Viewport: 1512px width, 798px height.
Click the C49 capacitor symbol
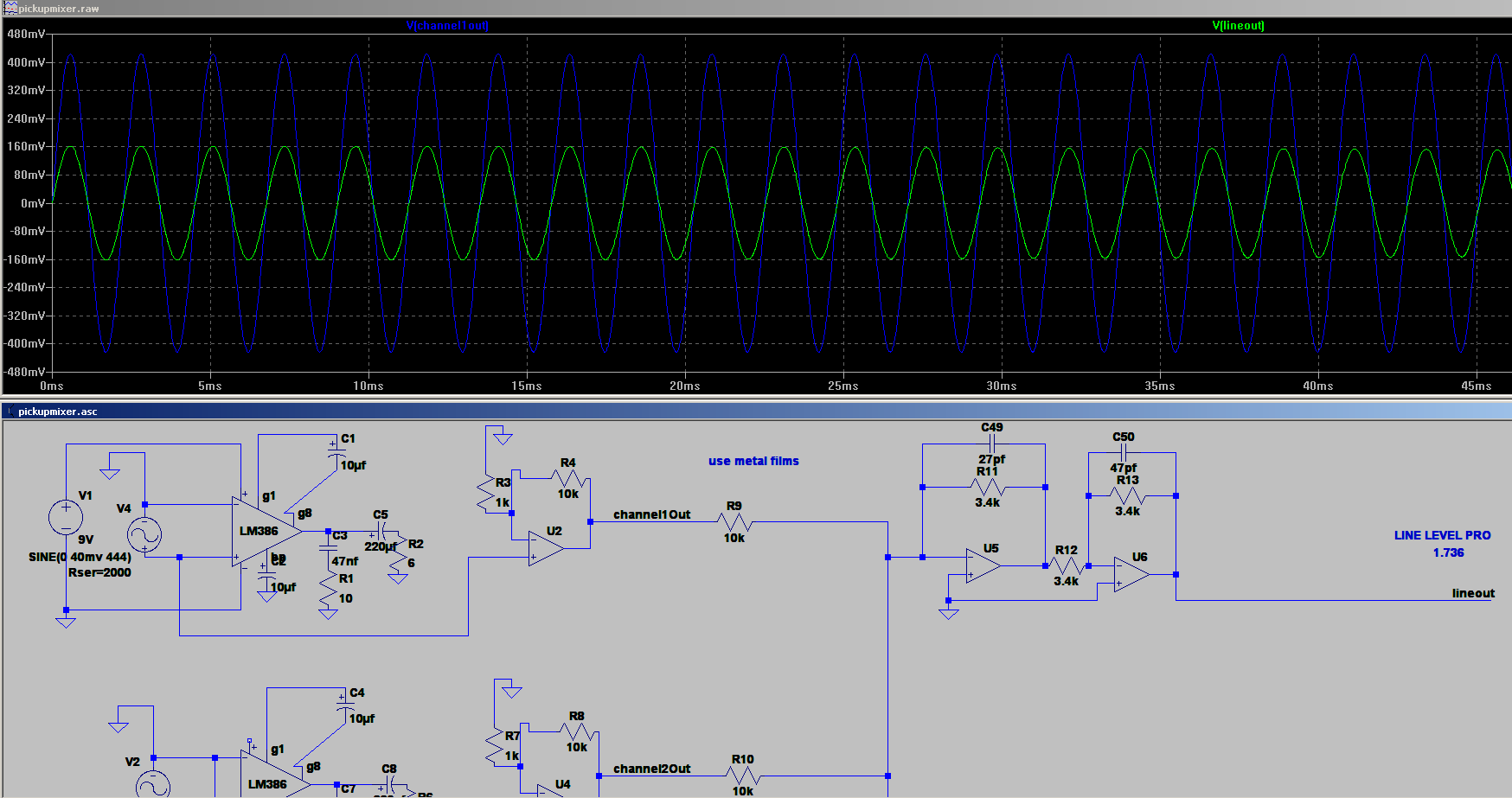point(992,444)
